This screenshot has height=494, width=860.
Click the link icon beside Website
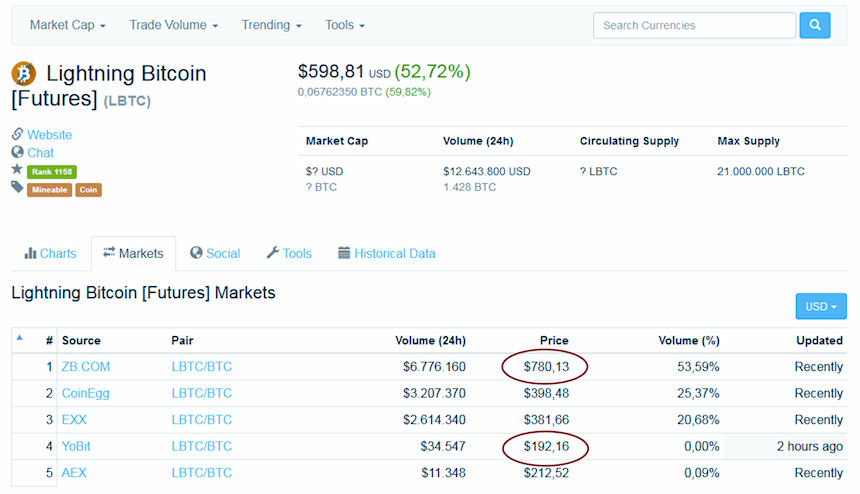pos(18,134)
